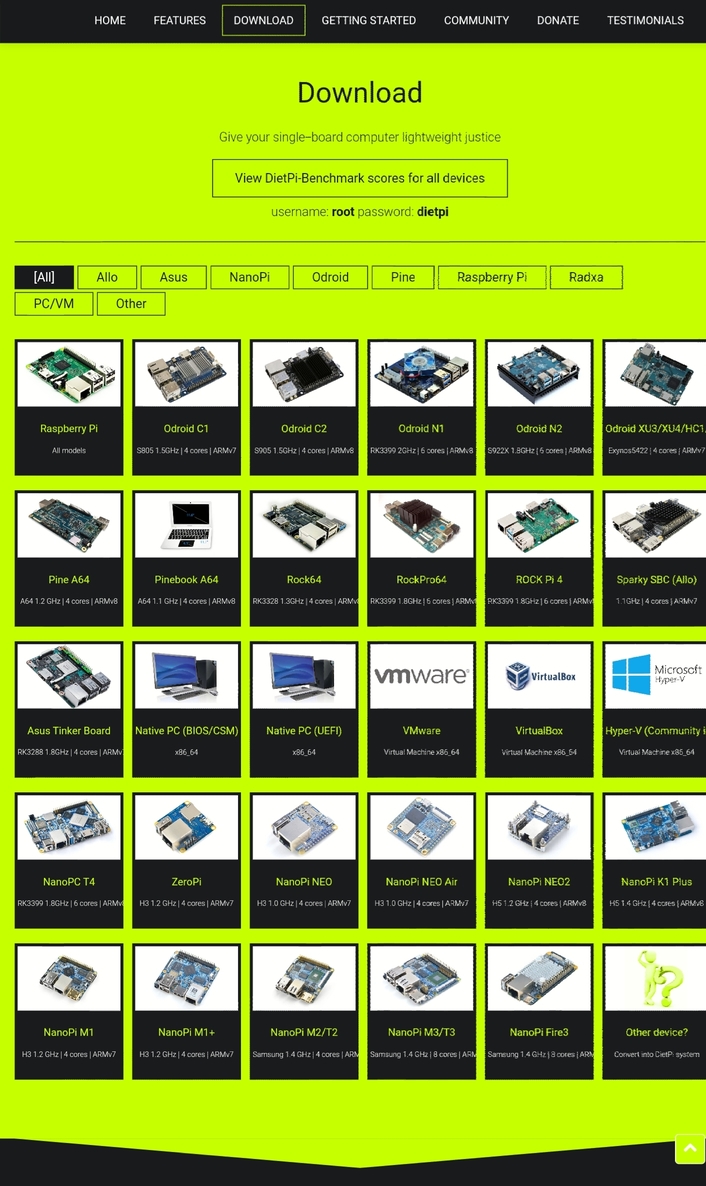Visit the COMMUNITY nav link
Image resolution: width=706 pixels, height=1186 pixels.
tap(476, 20)
